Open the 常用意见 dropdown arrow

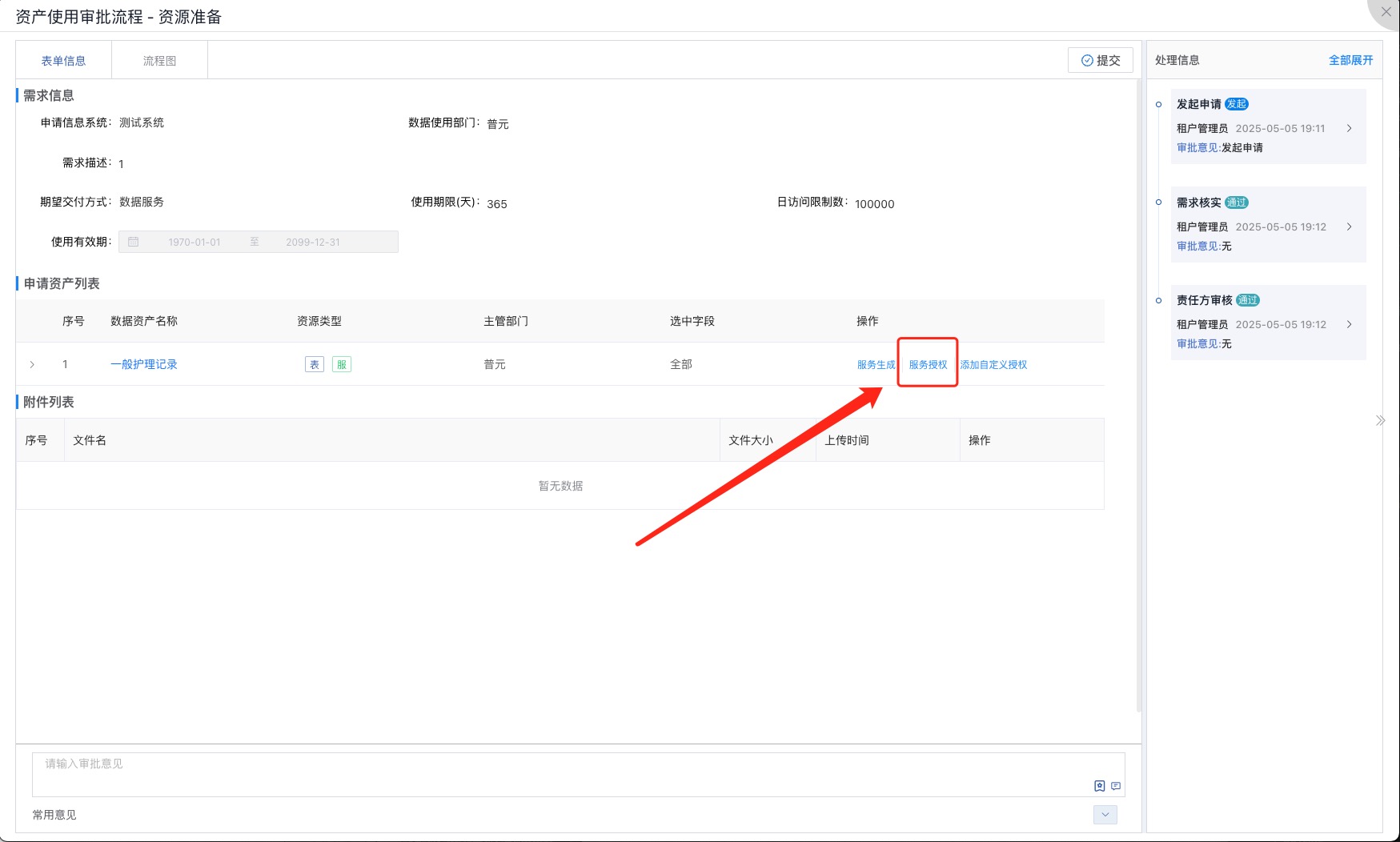click(1105, 815)
